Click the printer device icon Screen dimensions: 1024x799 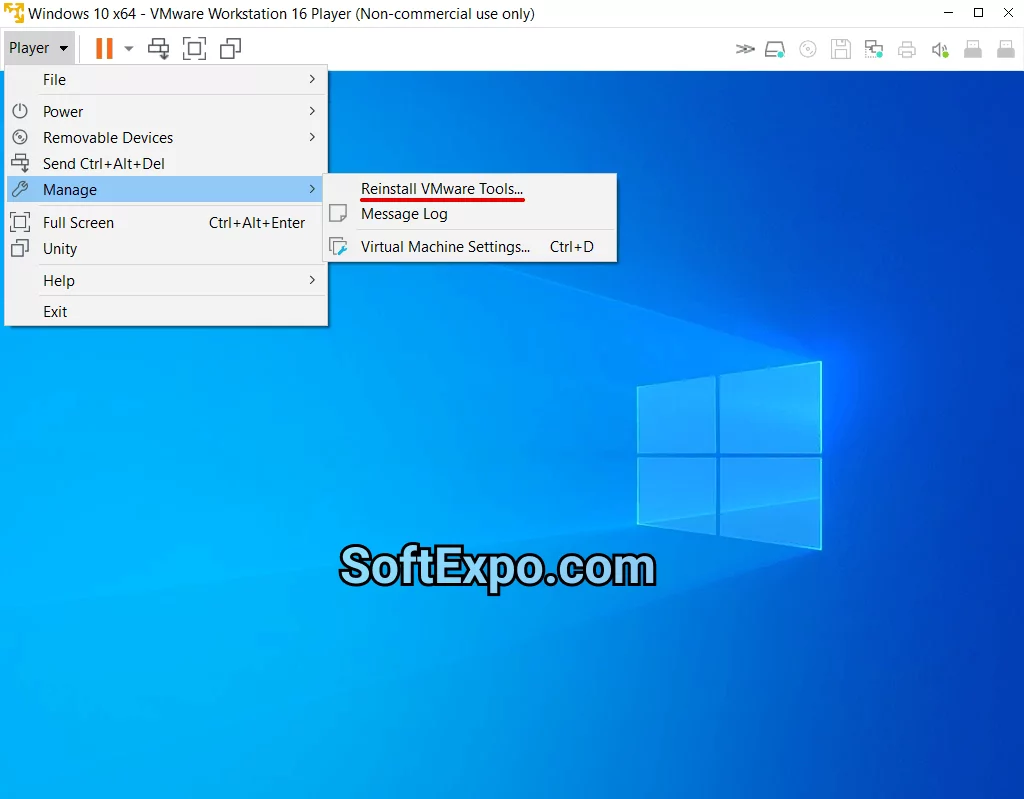coord(906,48)
